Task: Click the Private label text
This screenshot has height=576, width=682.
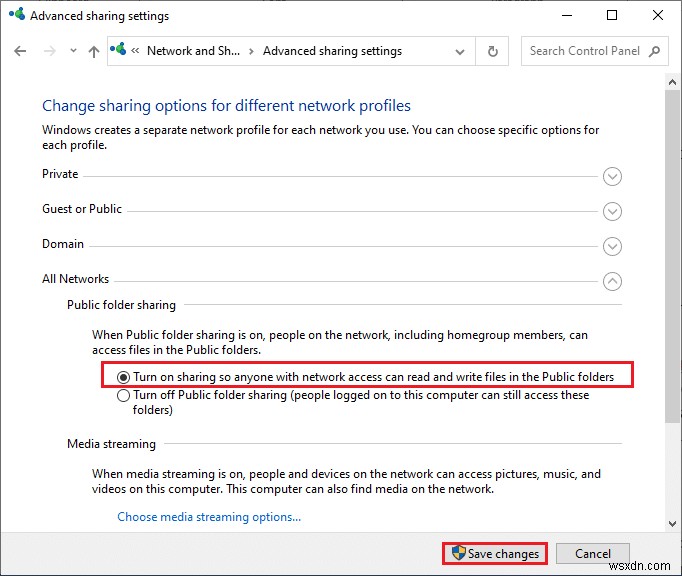Action: 60,174
